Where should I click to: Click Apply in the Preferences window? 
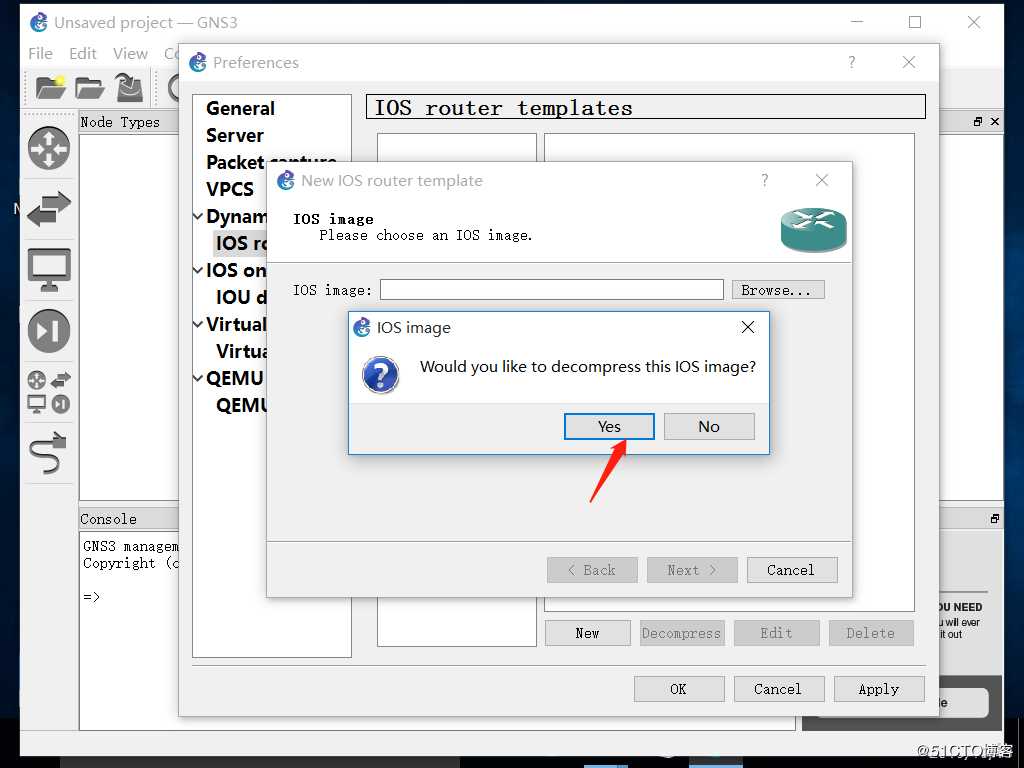[879, 689]
